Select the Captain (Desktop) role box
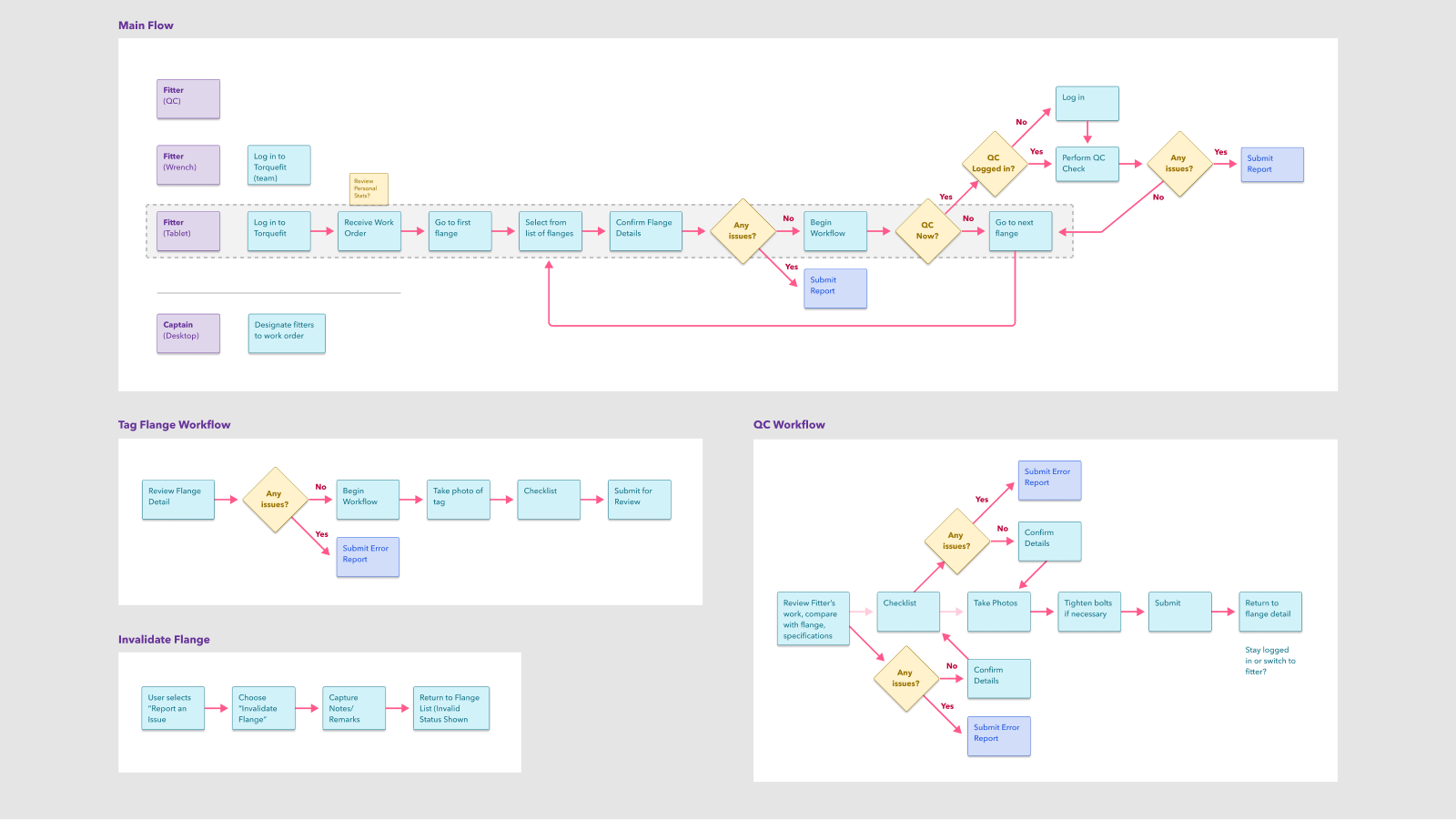This screenshot has height=820, width=1456. 187,333
